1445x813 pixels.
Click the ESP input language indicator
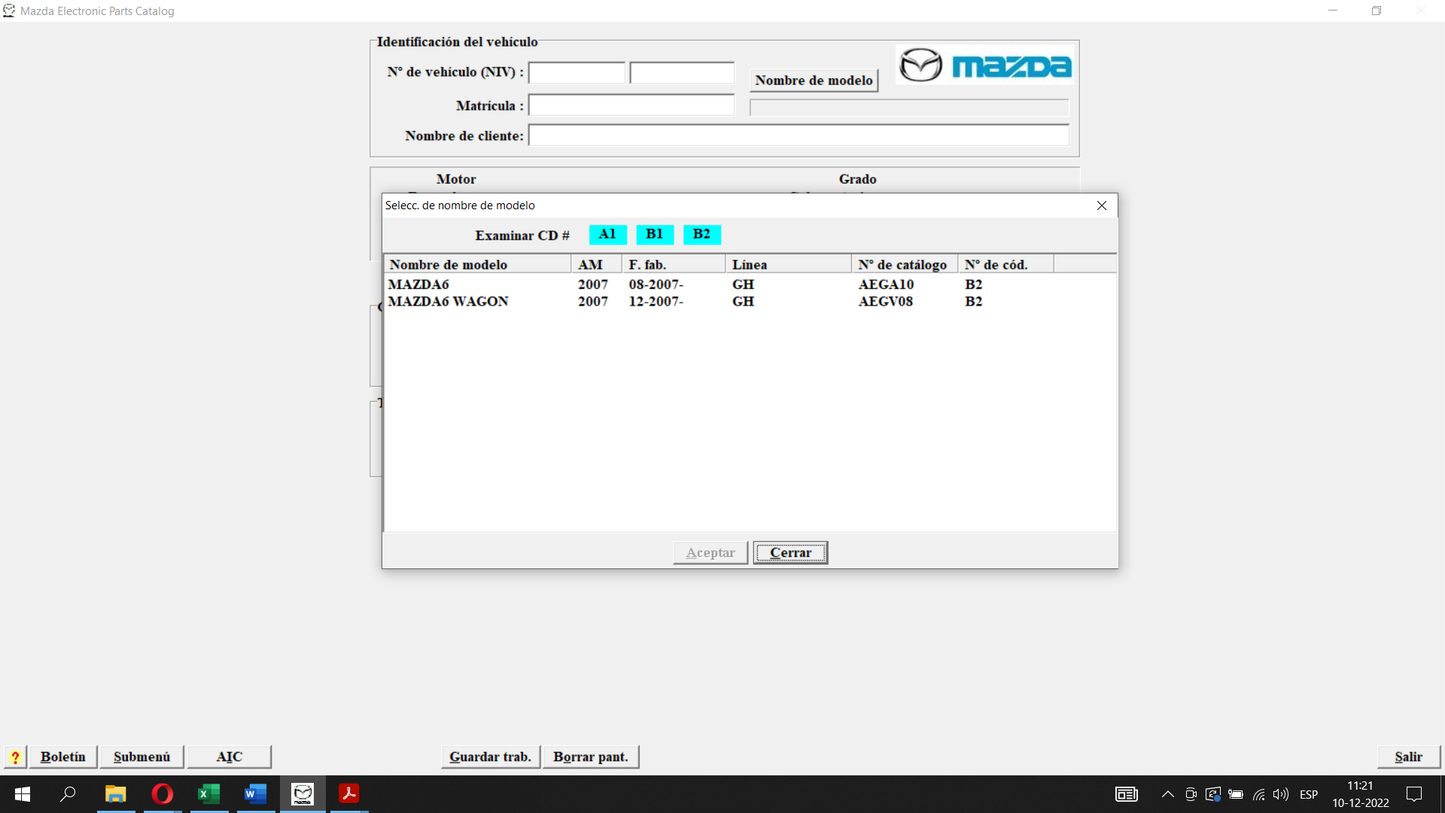click(x=1308, y=795)
